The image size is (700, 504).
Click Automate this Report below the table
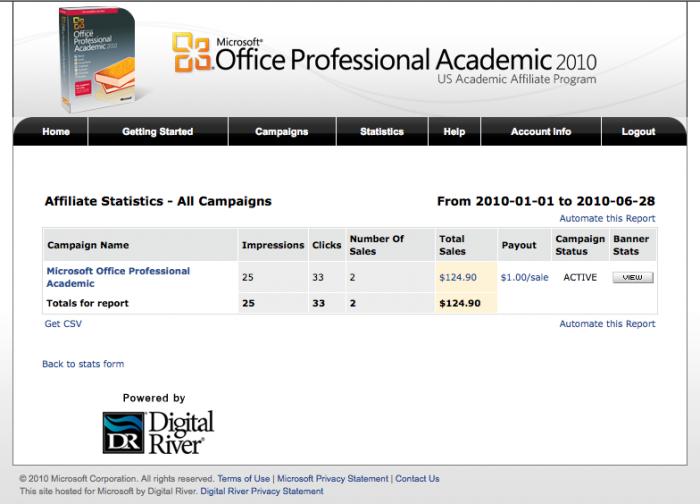pyautogui.click(x=607, y=324)
